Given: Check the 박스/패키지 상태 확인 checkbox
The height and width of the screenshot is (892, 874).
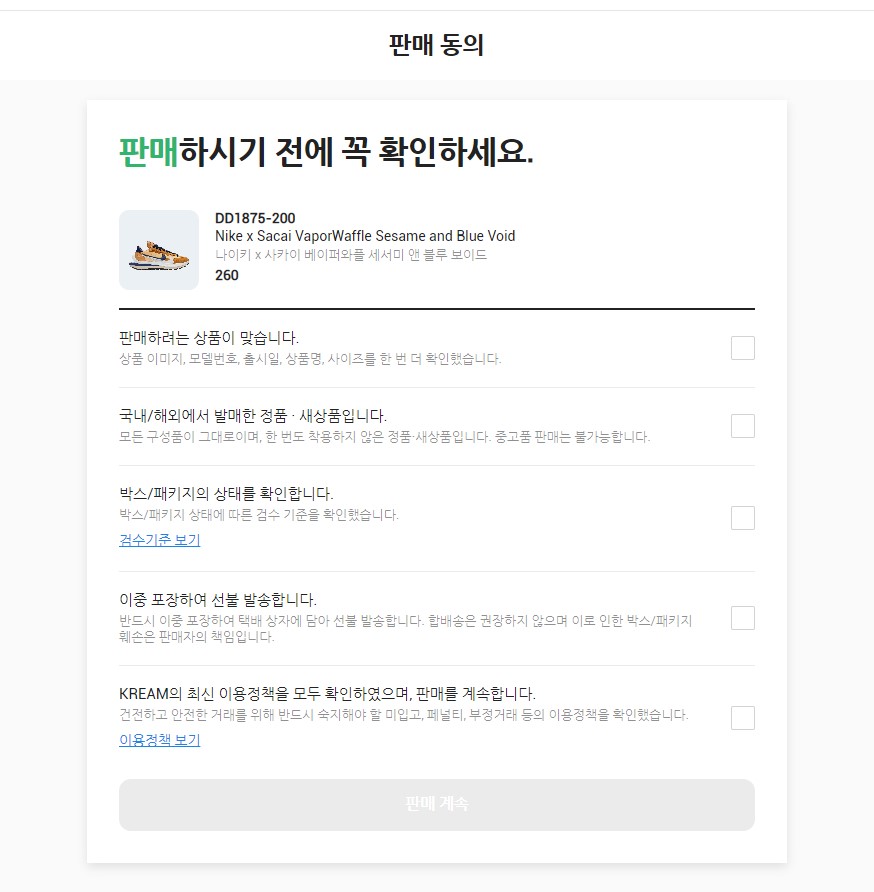Looking at the screenshot, I should pyautogui.click(x=742, y=517).
